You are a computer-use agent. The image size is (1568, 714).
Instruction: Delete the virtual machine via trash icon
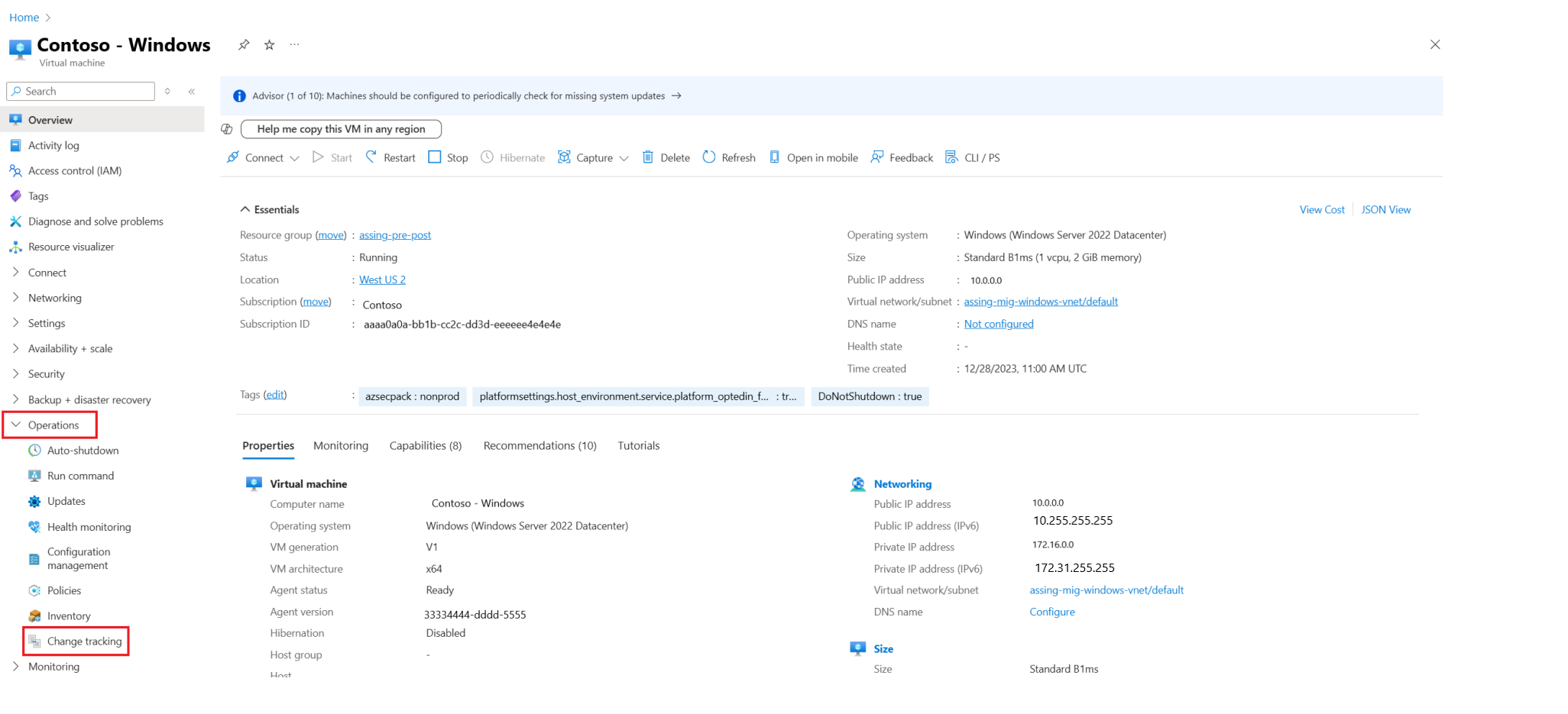pos(648,157)
